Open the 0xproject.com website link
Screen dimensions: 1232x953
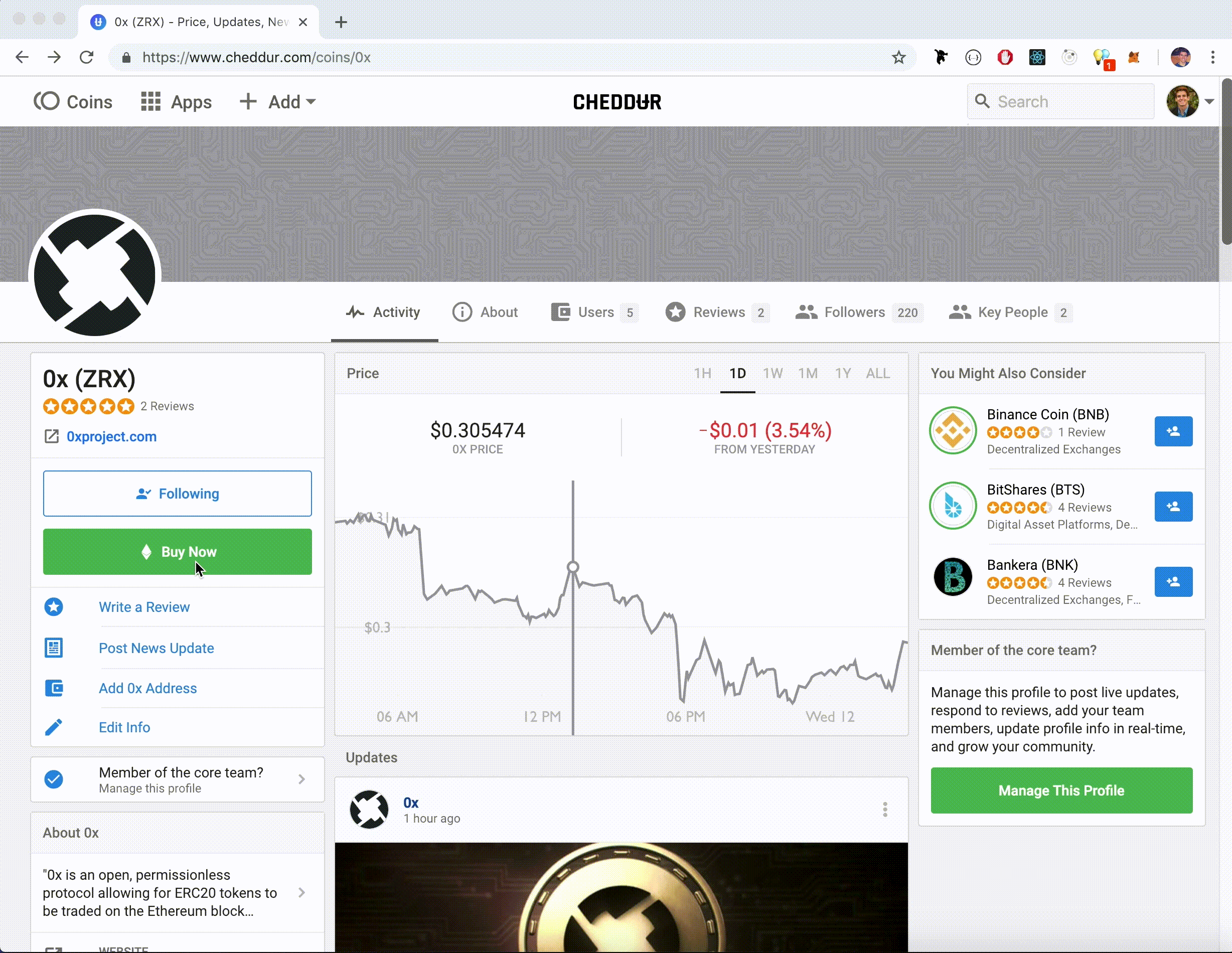[111, 436]
